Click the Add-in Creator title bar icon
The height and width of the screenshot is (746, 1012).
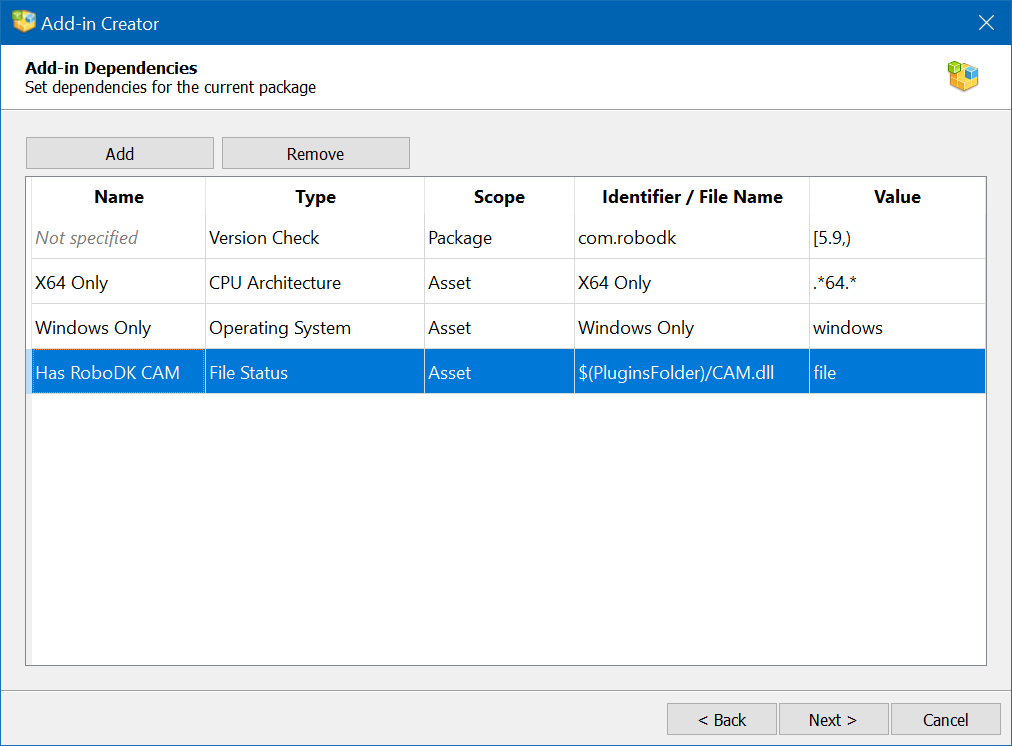coord(24,22)
